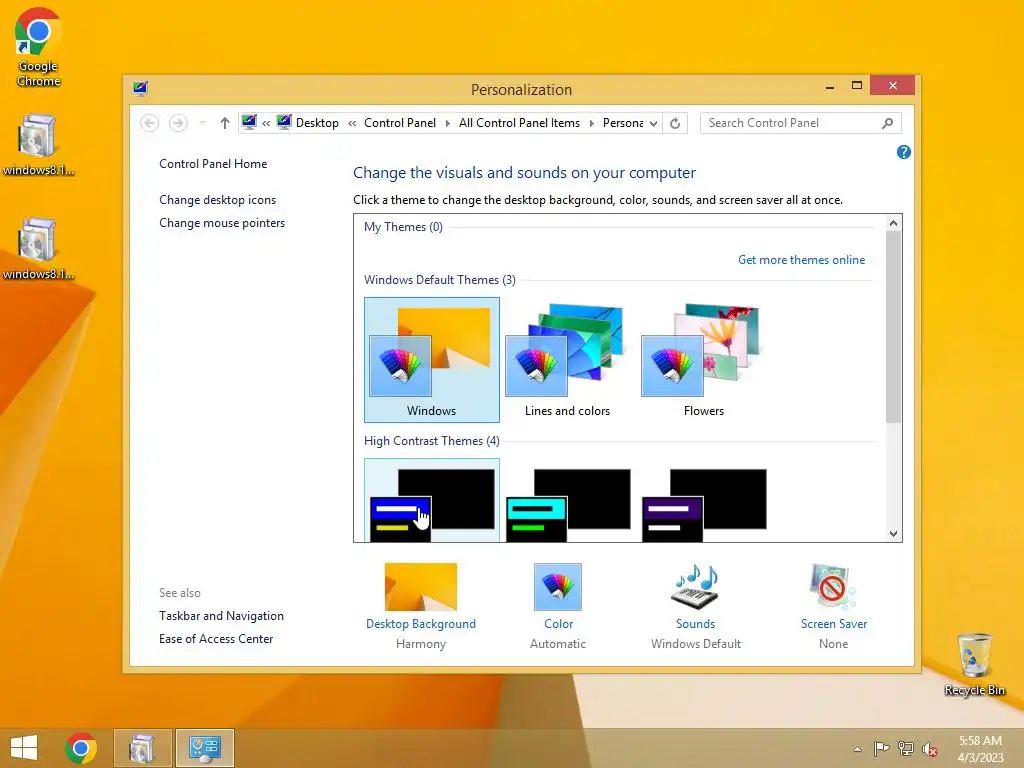Show hidden tray icons arrow
The image size is (1024, 768).
(x=857, y=749)
